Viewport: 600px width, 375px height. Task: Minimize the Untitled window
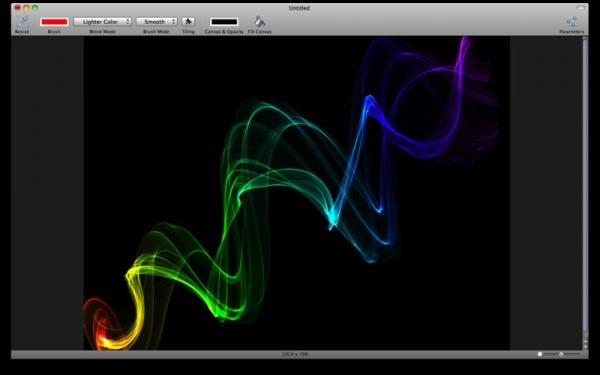pyautogui.click(x=26, y=8)
